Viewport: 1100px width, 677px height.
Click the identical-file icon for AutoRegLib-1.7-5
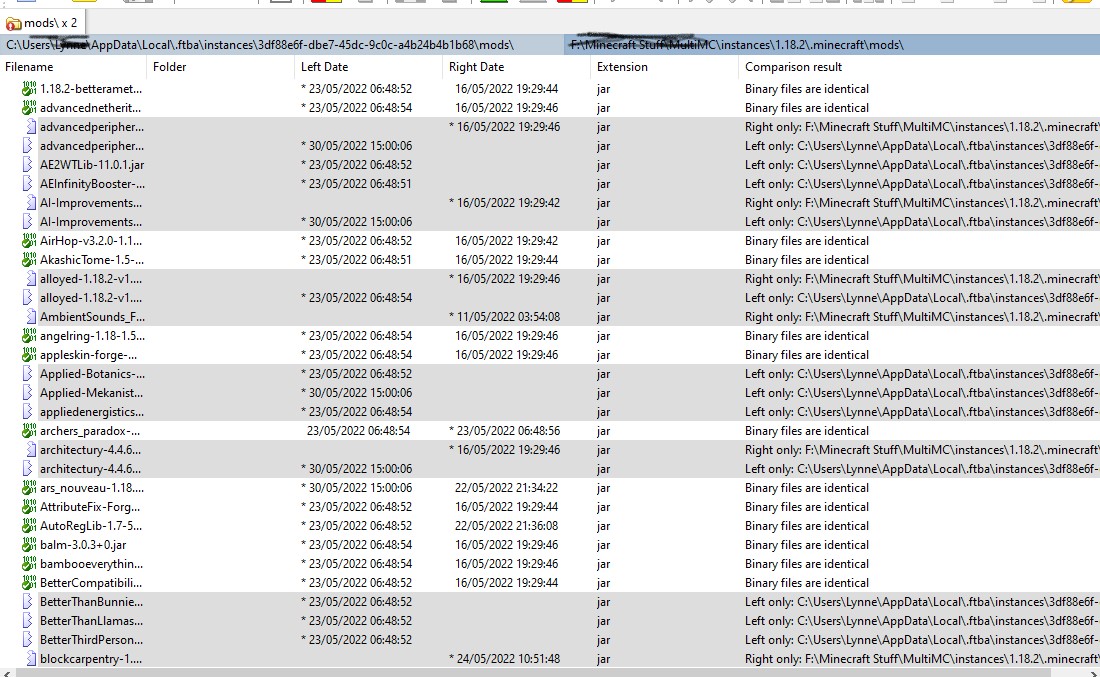(29, 525)
